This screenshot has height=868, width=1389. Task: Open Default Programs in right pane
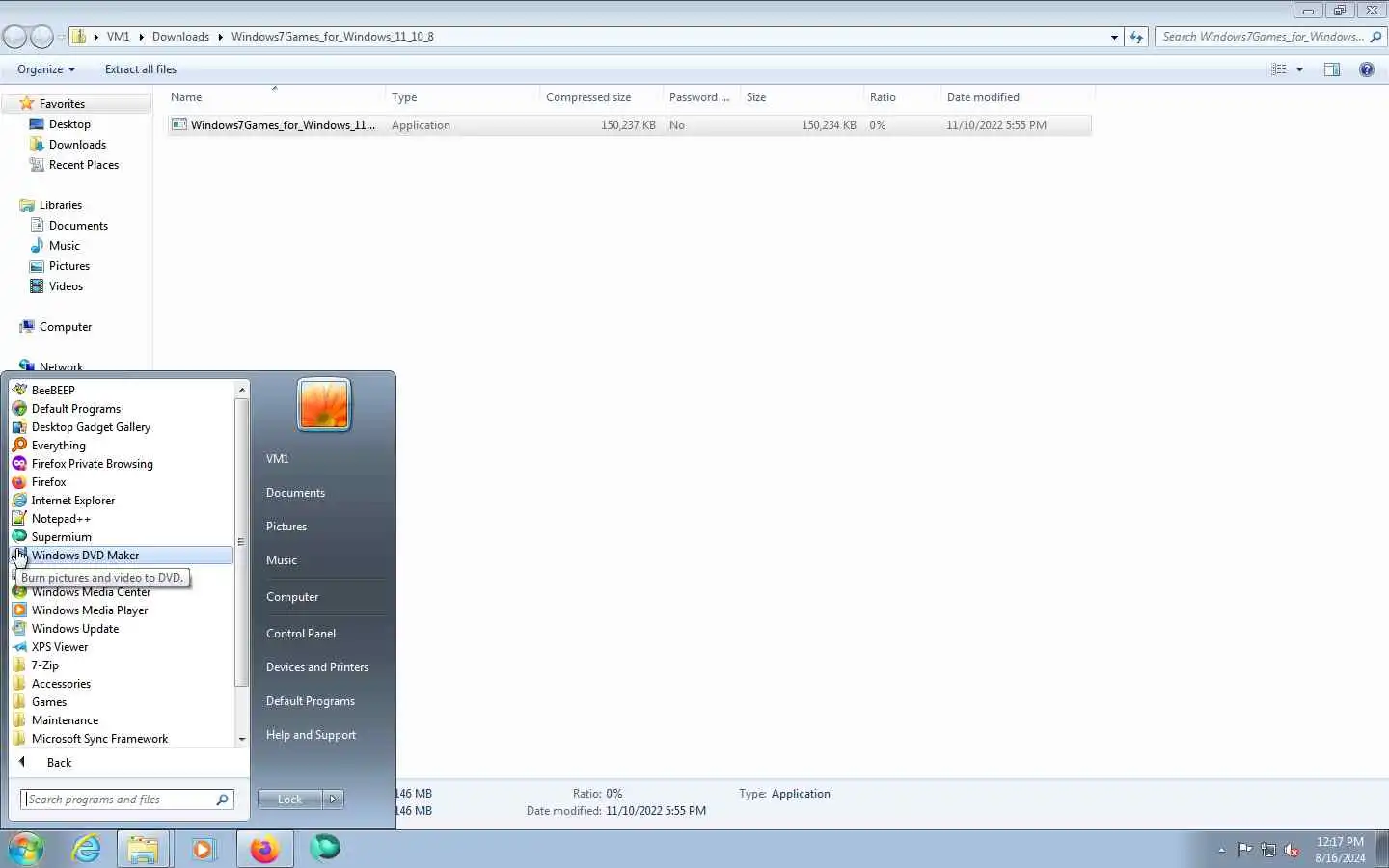311,700
